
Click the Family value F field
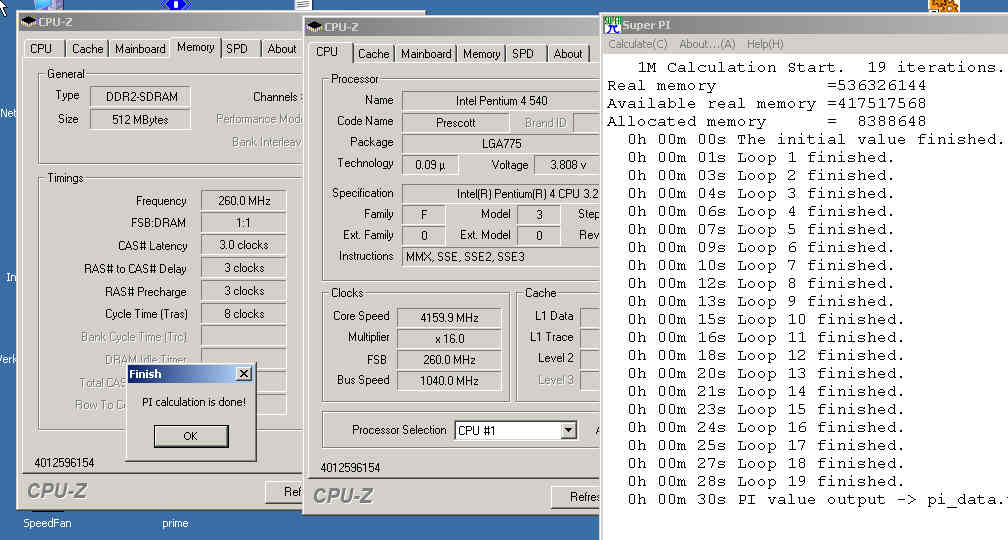point(424,215)
